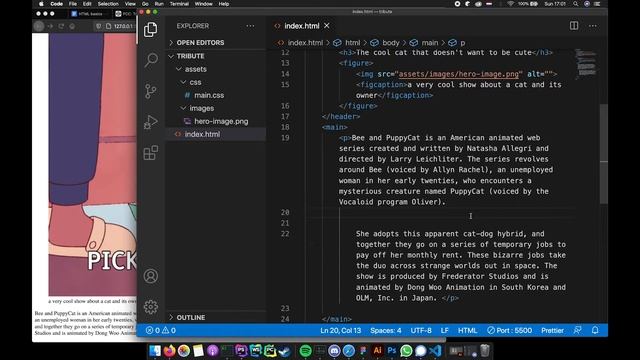Expand the Open Editors section
The width and height of the screenshot is (640, 360).
click(216, 42)
